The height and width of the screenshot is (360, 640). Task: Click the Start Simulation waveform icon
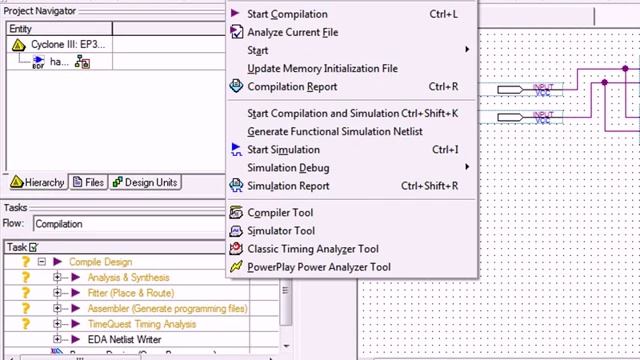point(236,149)
